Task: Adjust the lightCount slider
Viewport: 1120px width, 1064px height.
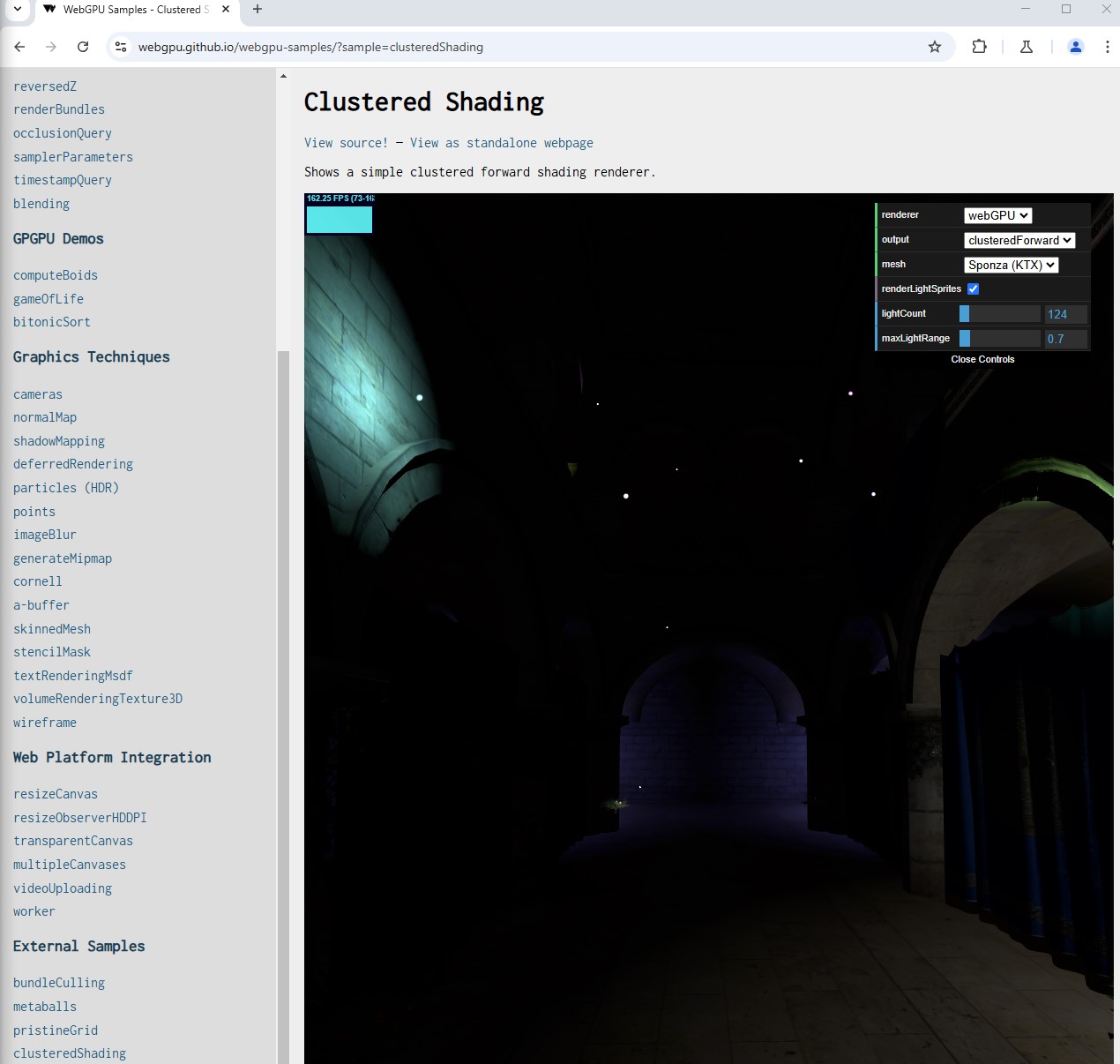Action: (x=1000, y=314)
